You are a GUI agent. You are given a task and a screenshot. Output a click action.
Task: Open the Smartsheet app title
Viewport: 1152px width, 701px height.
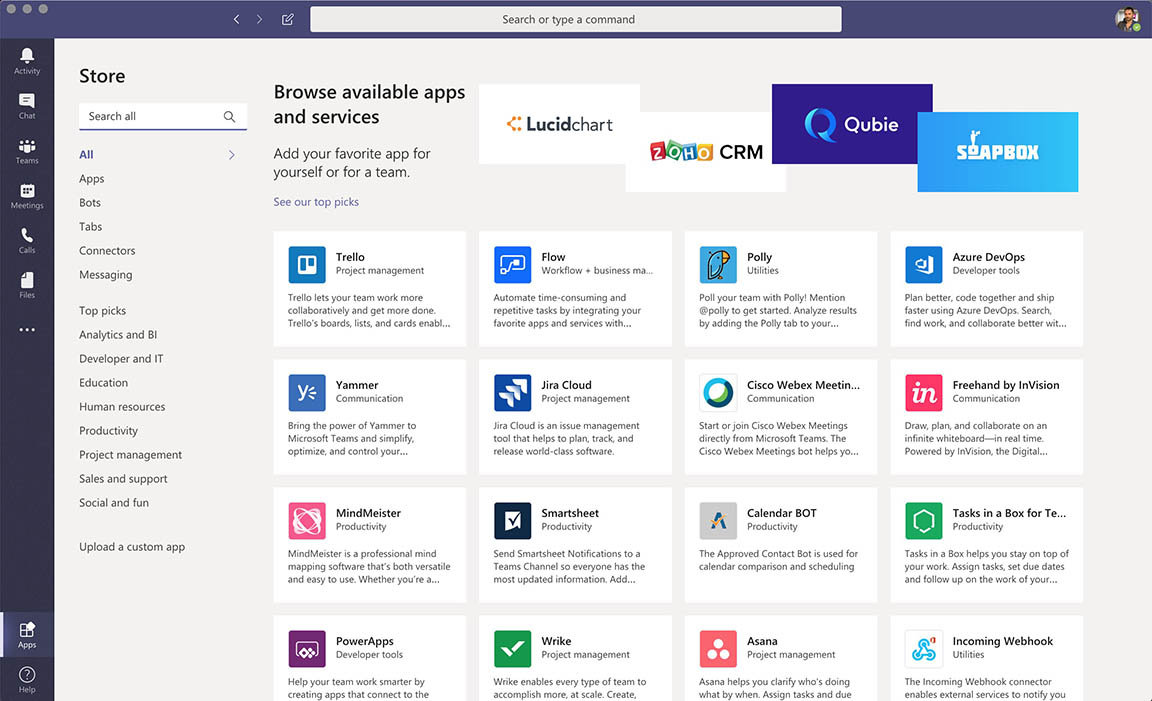tap(570, 513)
